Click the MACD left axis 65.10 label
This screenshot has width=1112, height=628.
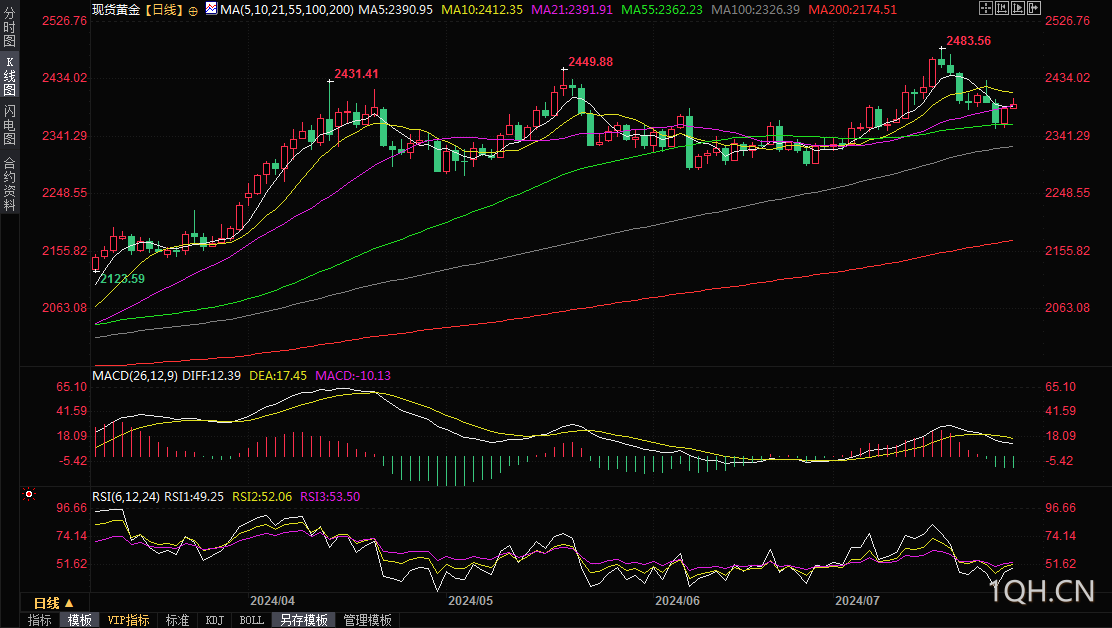pyautogui.click(x=72, y=387)
